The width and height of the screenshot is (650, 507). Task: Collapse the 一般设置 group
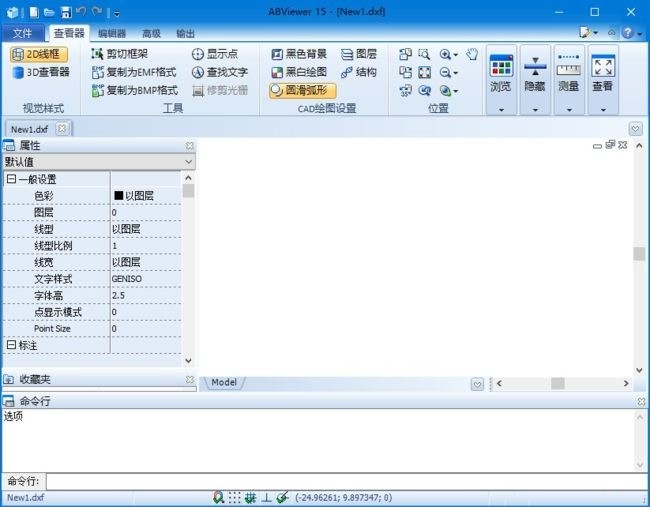12,179
